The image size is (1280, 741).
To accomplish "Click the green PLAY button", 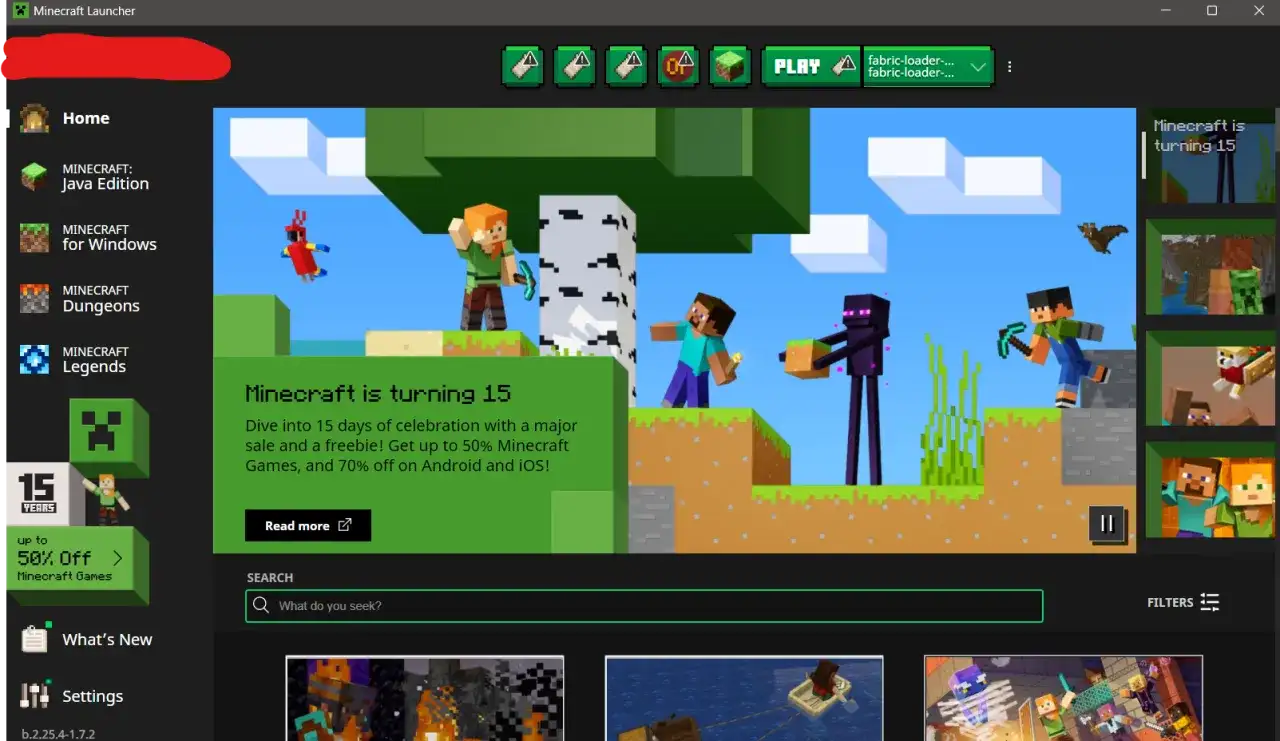I will click(x=811, y=67).
